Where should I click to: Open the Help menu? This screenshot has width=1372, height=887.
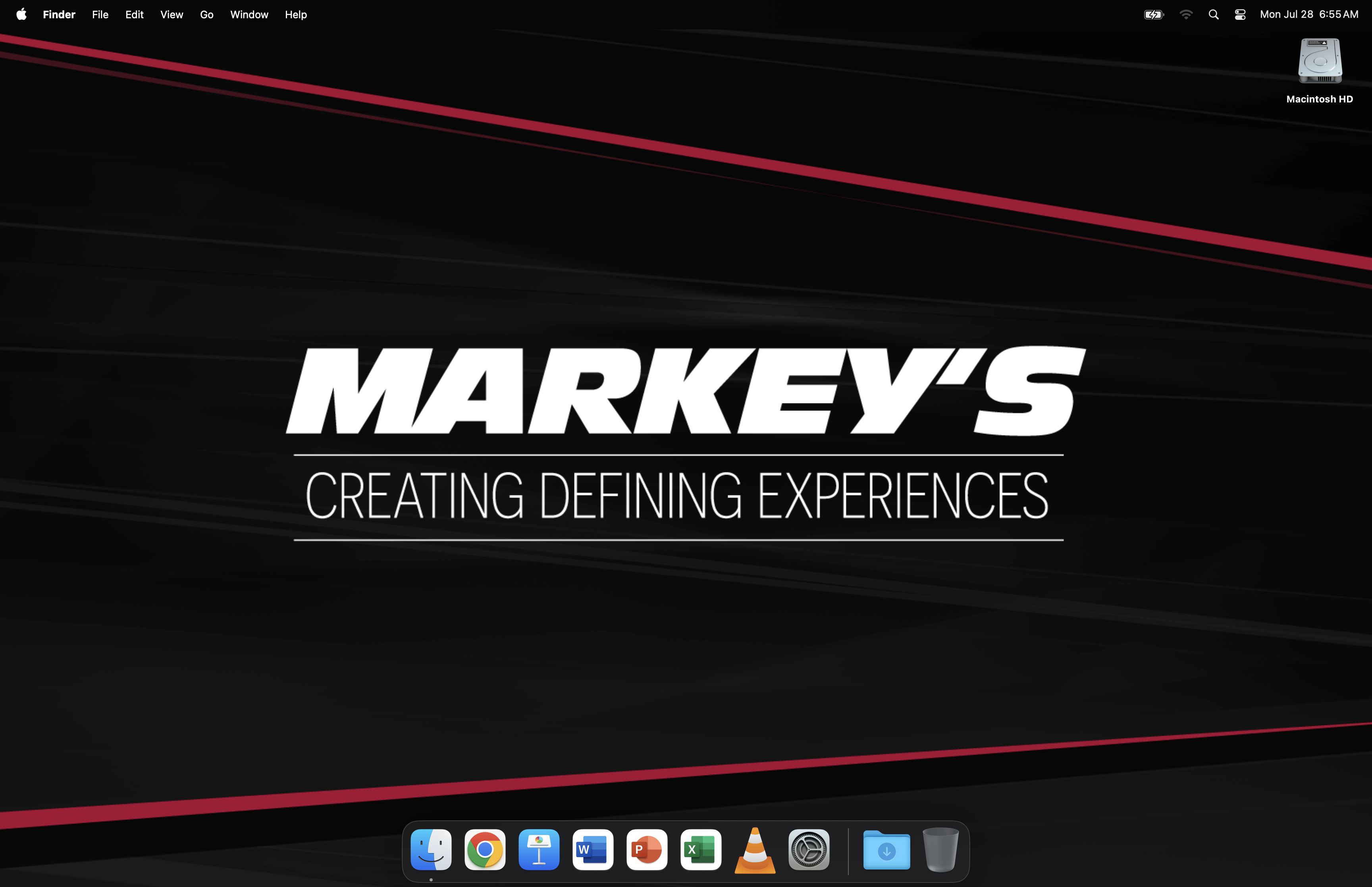pyautogui.click(x=296, y=14)
